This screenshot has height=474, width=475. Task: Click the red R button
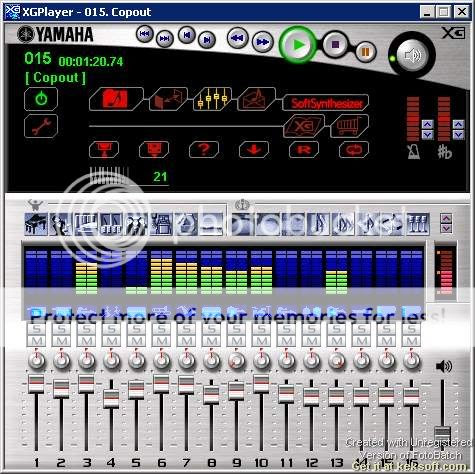pos(304,149)
